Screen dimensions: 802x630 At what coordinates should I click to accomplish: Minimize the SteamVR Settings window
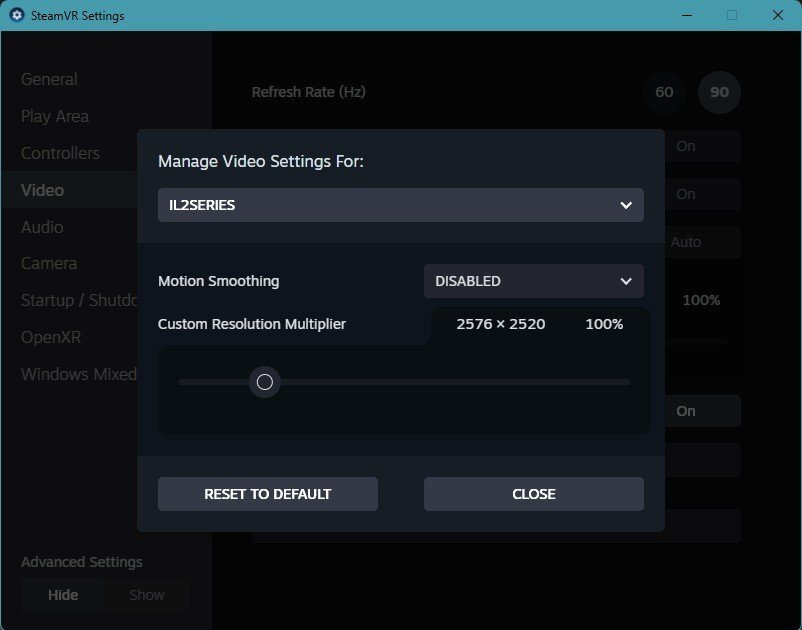pos(687,15)
